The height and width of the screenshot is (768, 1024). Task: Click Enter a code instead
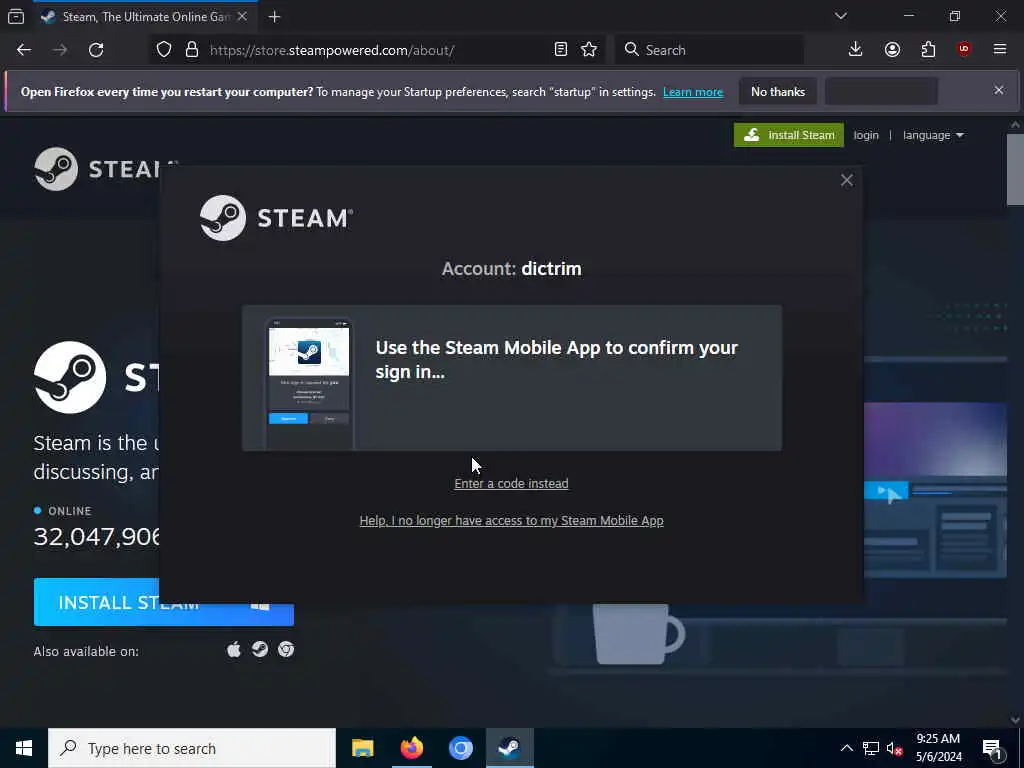(511, 484)
